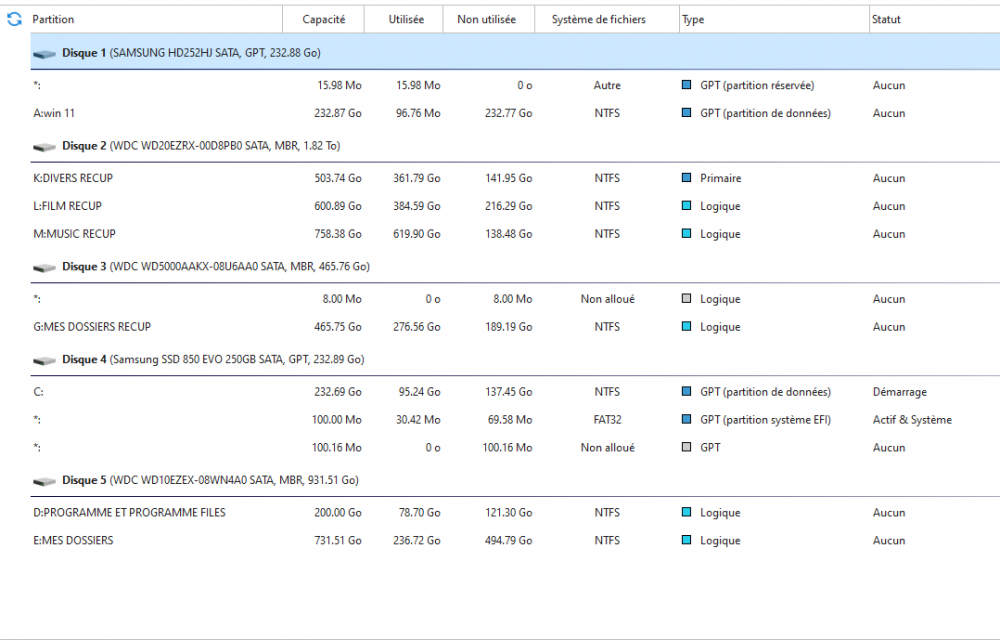
Task: Select the L:FILM RECUP partition
Action: pyautogui.click(x=68, y=206)
